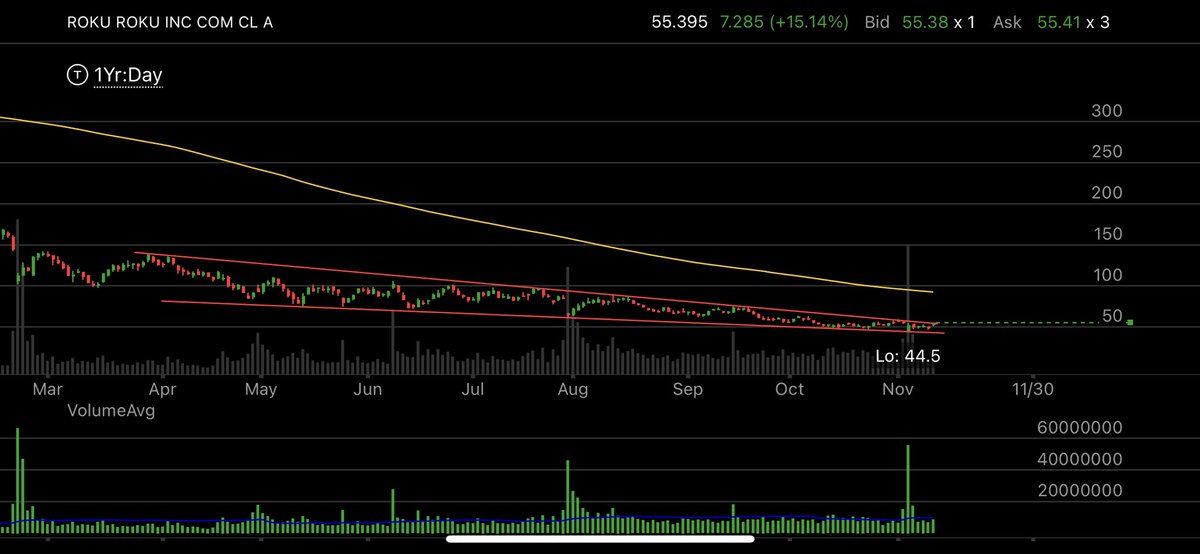Viewport: 1200px width, 554px height.
Task: Tap the home indicator bar at screen bottom
Action: coord(599,537)
